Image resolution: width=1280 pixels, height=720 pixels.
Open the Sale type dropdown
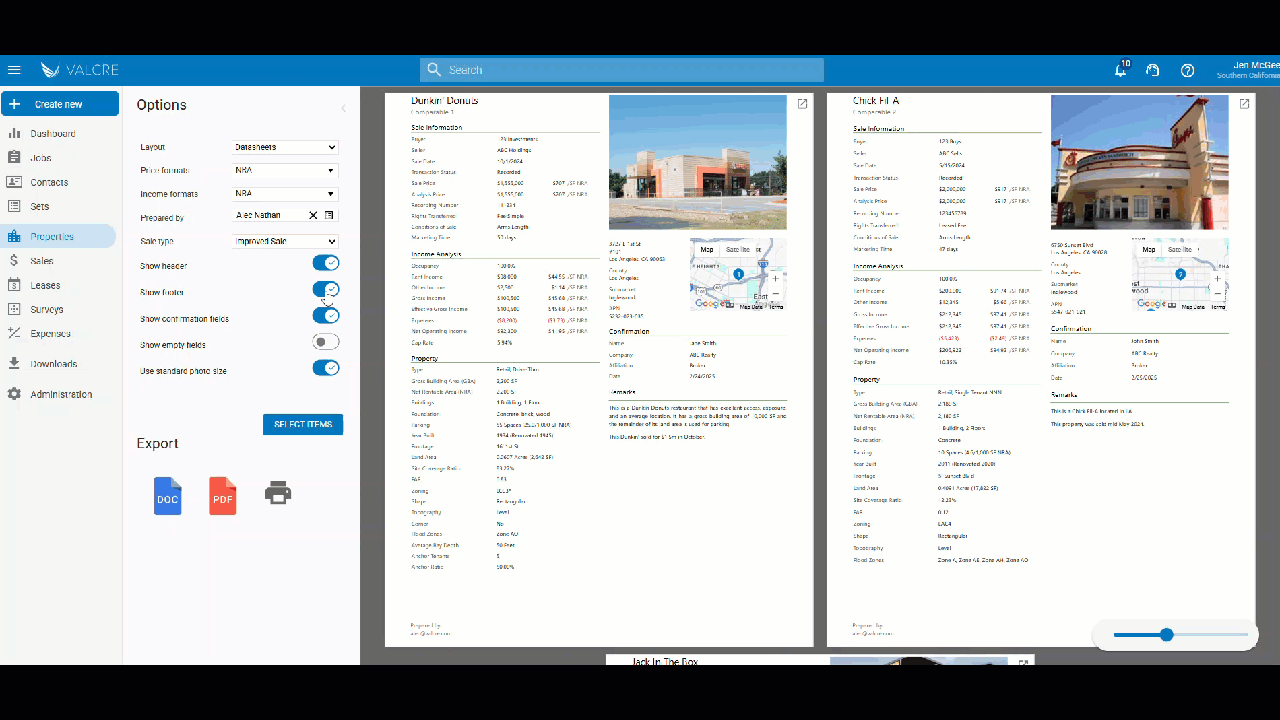point(286,241)
